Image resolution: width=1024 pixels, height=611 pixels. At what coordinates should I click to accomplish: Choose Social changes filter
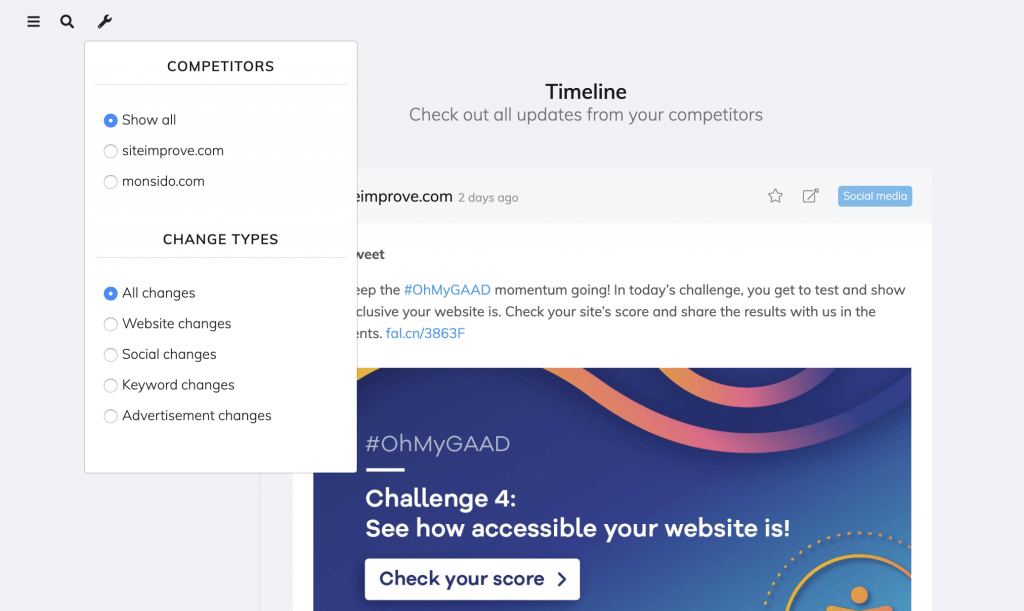point(110,354)
